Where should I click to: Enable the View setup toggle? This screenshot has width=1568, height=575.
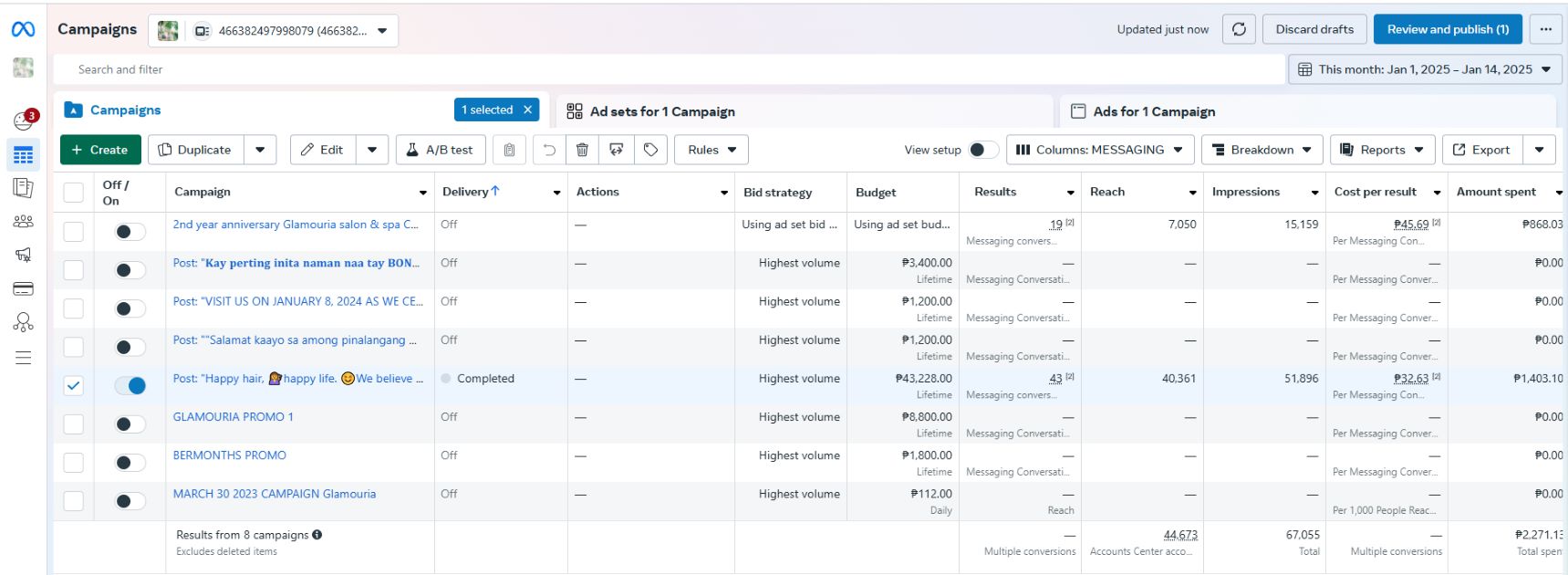(982, 150)
